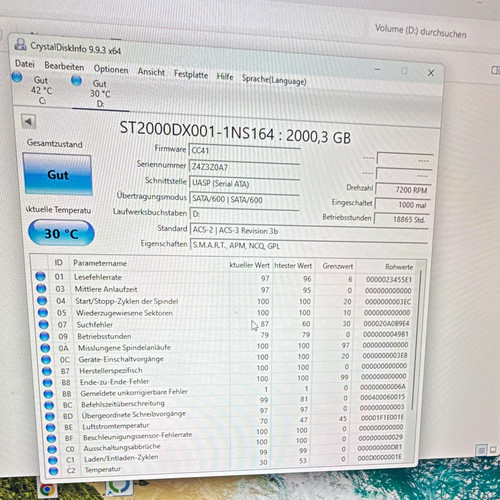Click the SMART list vertical scrollbar

coord(417,340)
